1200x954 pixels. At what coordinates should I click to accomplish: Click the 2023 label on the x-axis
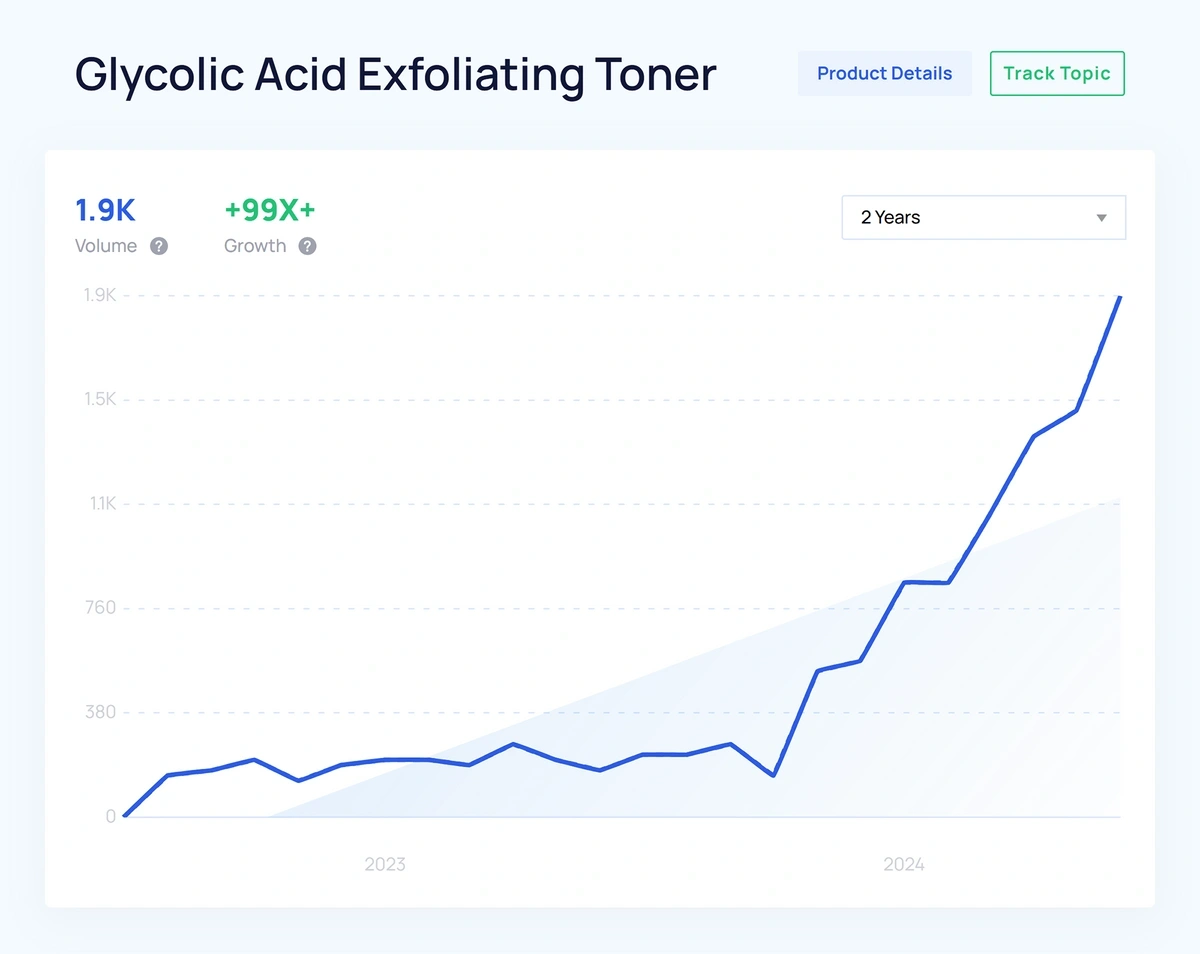pos(385,864)
